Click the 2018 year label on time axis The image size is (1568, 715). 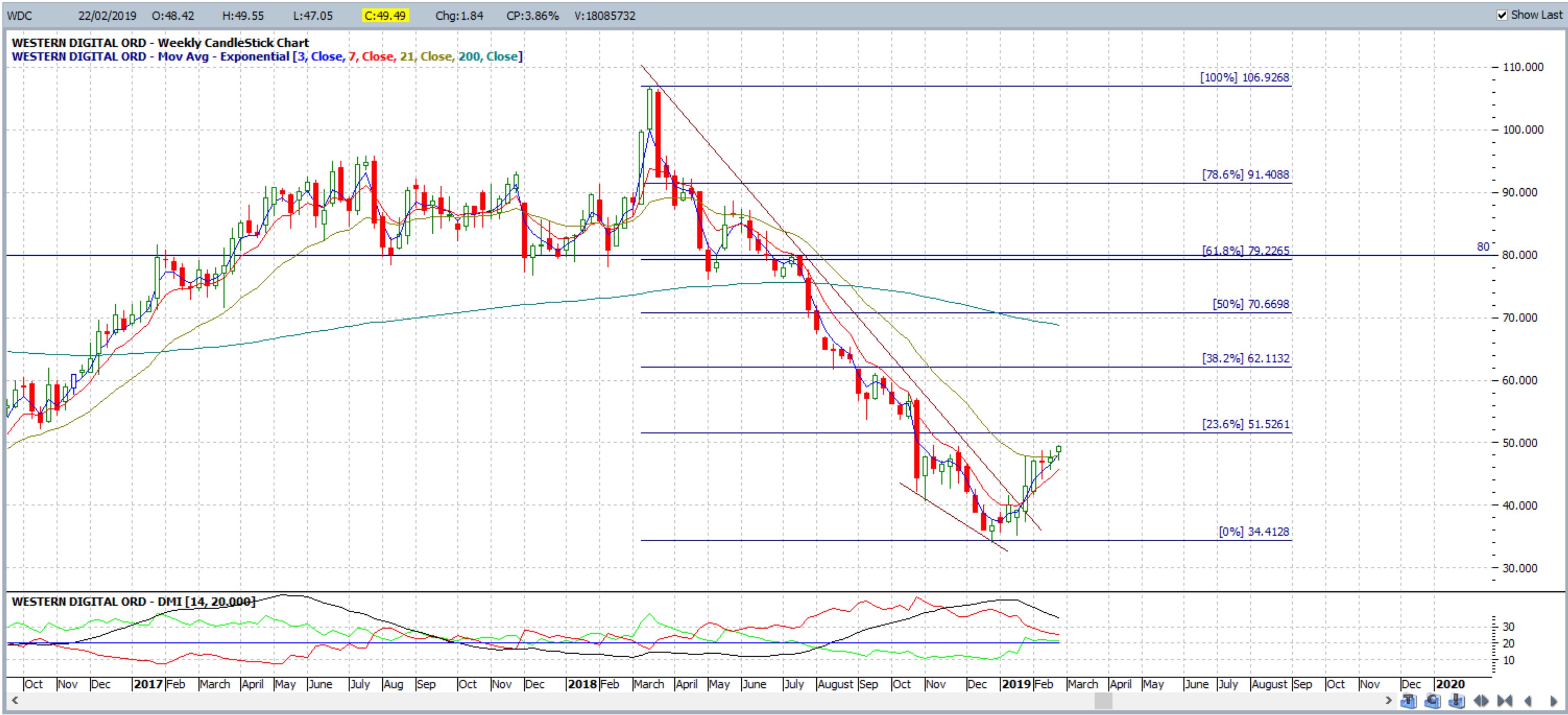click(582, 684)
